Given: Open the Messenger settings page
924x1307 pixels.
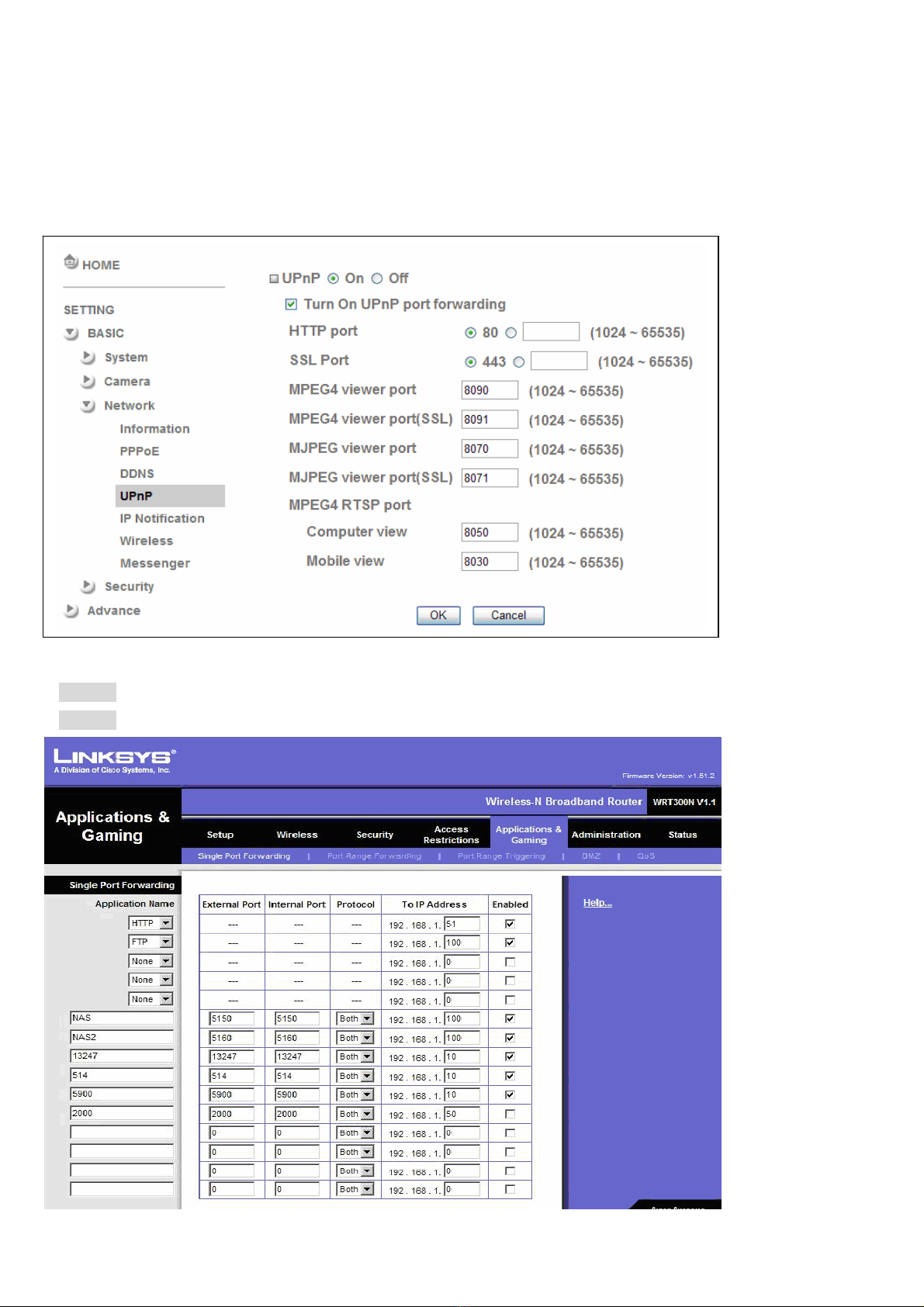Looking at the screenshot, I should click(x=155, y=563).
